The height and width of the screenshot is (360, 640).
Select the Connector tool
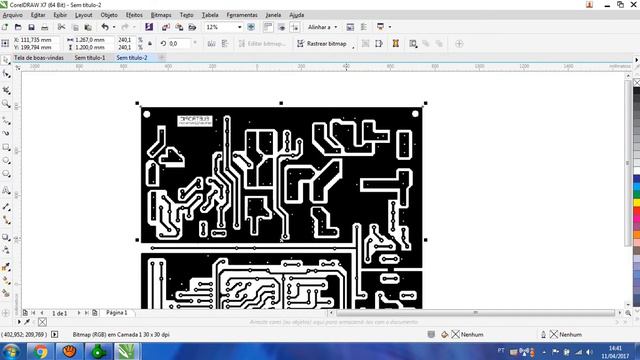pyautogui.click(x=6, y=220)
